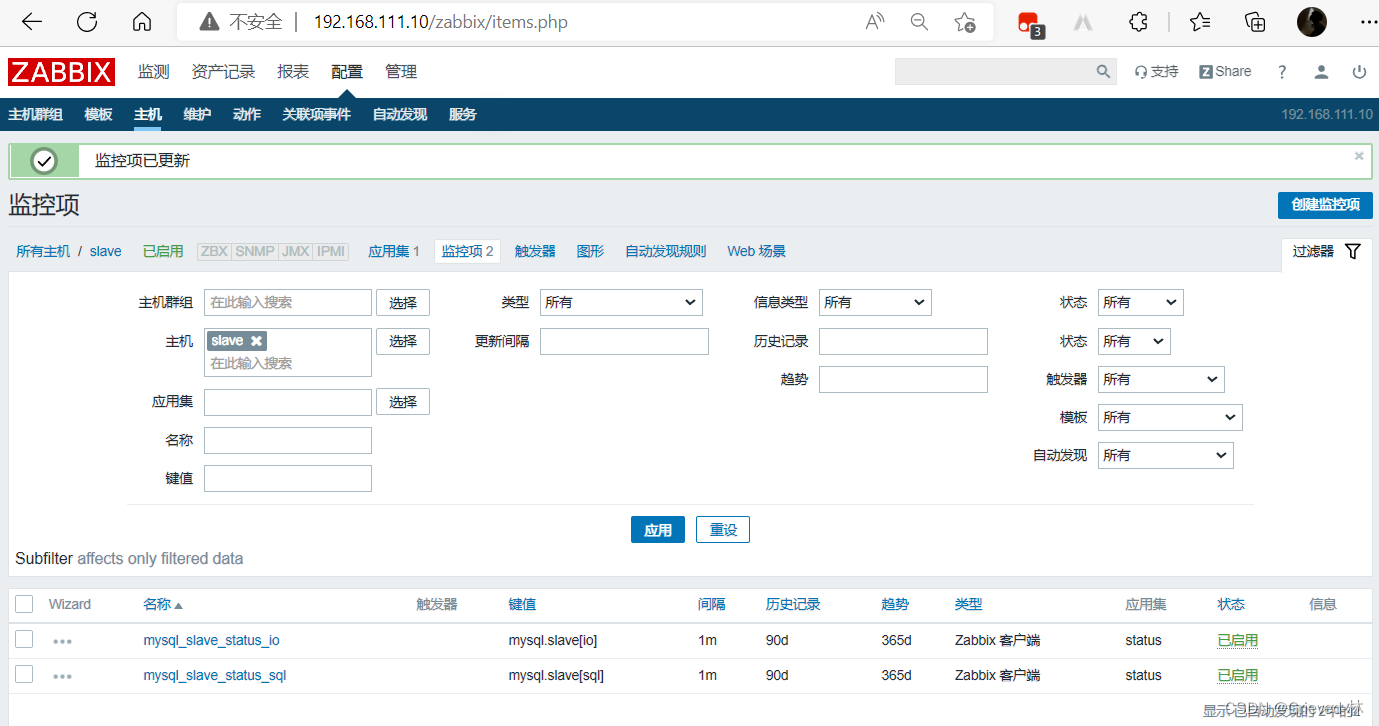Screen dimensions: 1379x726
Task: Check the mysql_slave_status_io row checkbox
Action: (25, 640)
